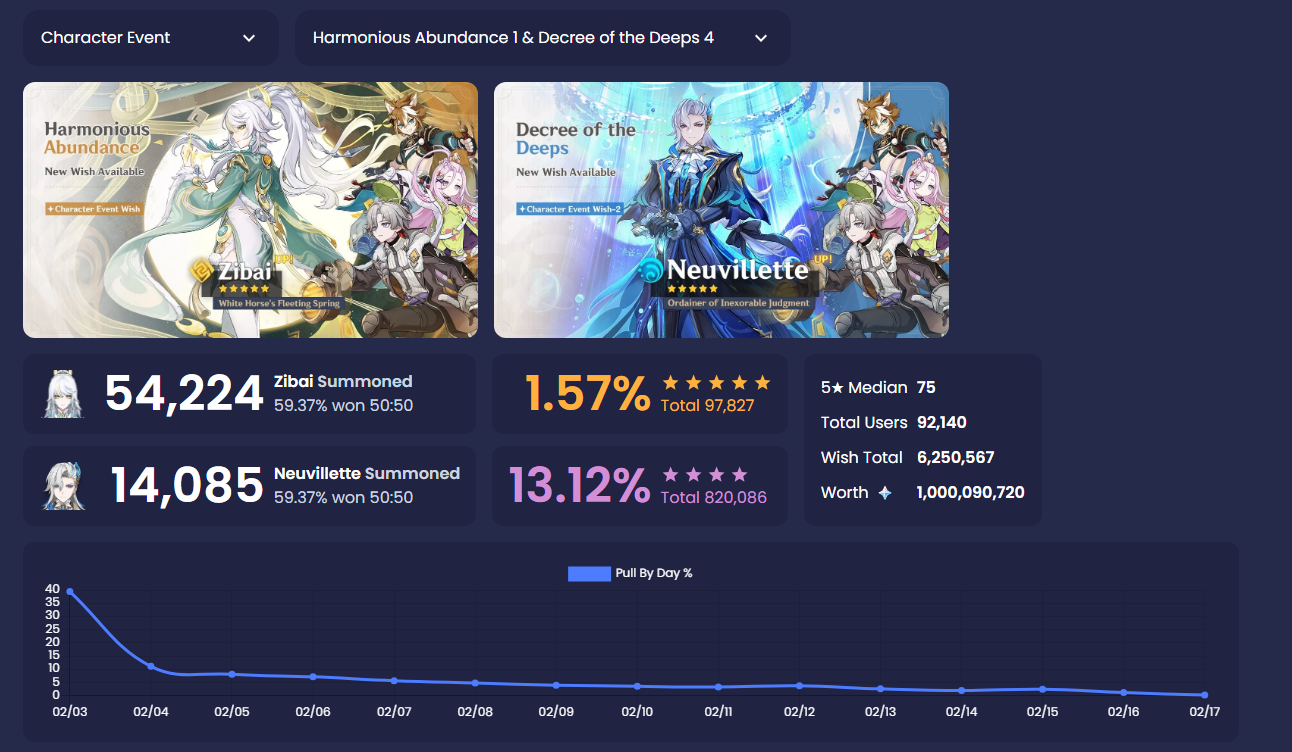Select the chart data point for 02/03

tap(70, 591)
